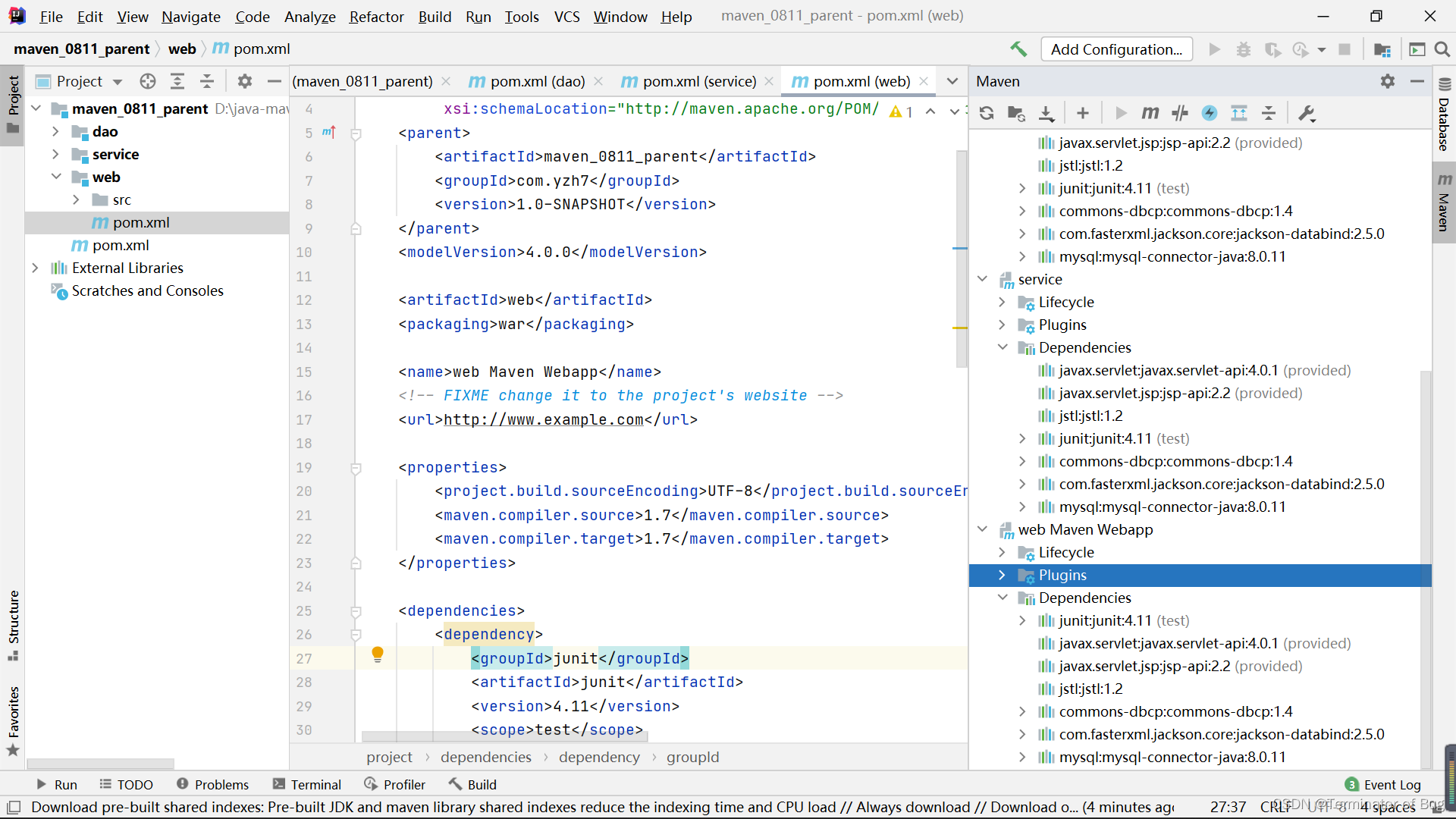
Task: Collapse the service Maven module node
Action: (x=982, y=279)
